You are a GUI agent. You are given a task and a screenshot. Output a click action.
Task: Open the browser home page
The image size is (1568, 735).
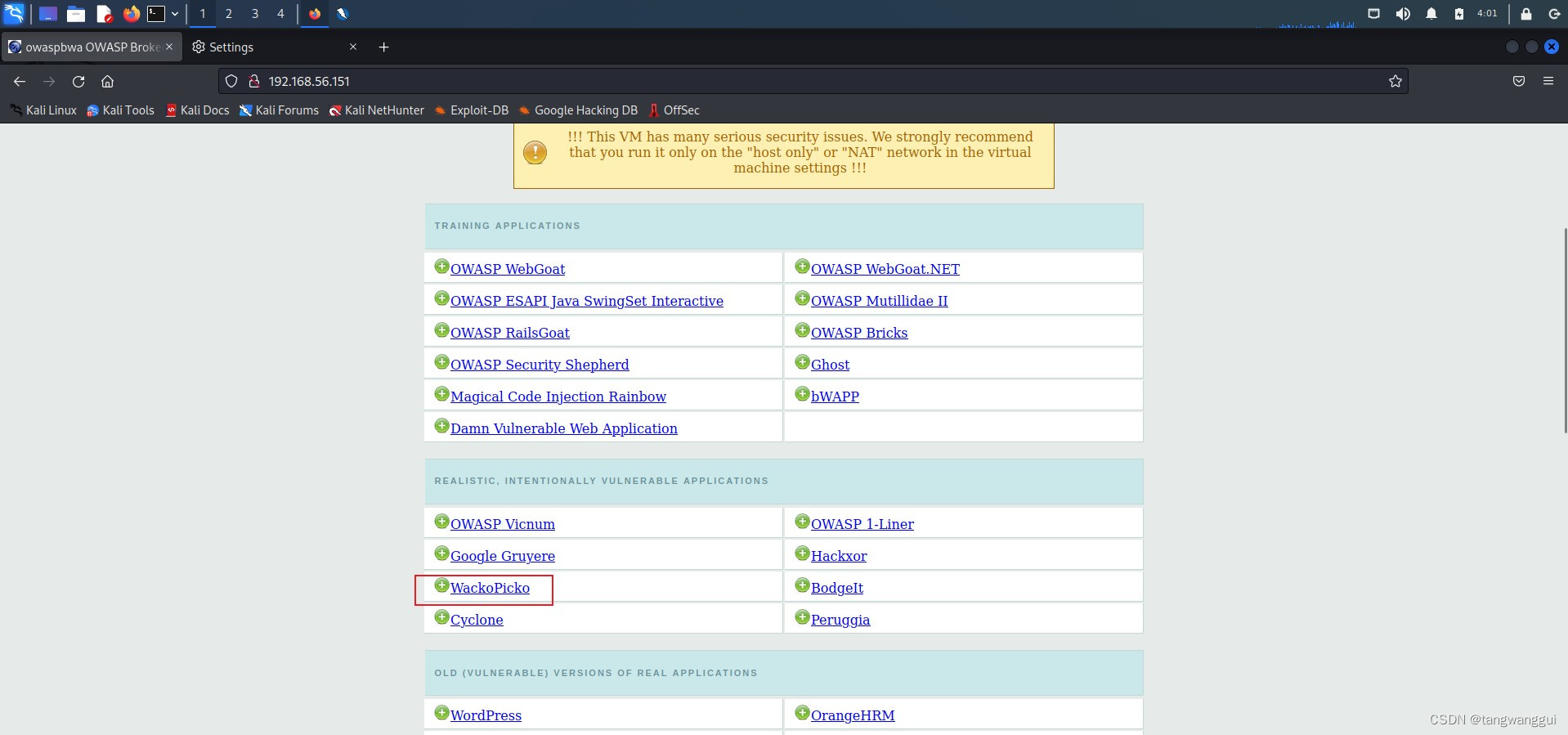tap(107, 81)
